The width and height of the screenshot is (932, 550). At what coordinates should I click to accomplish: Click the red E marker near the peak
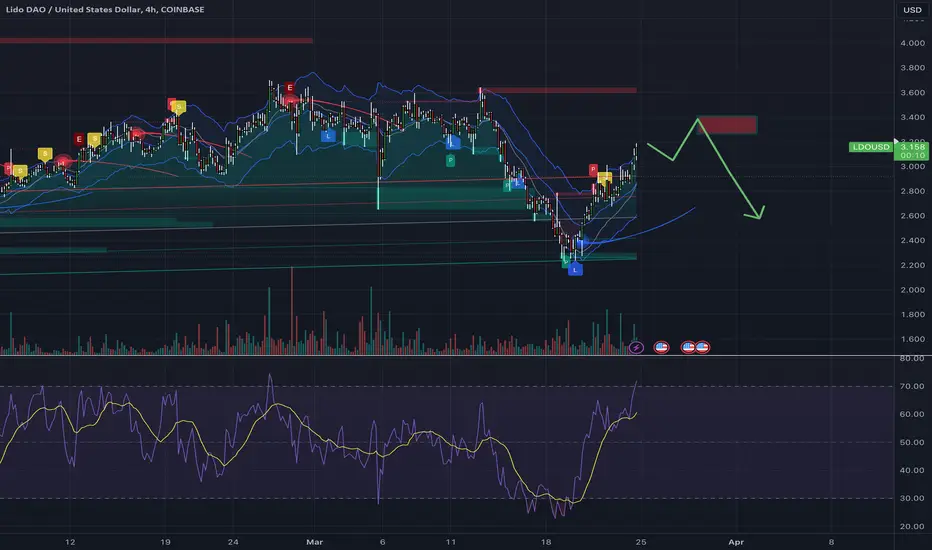289,88
